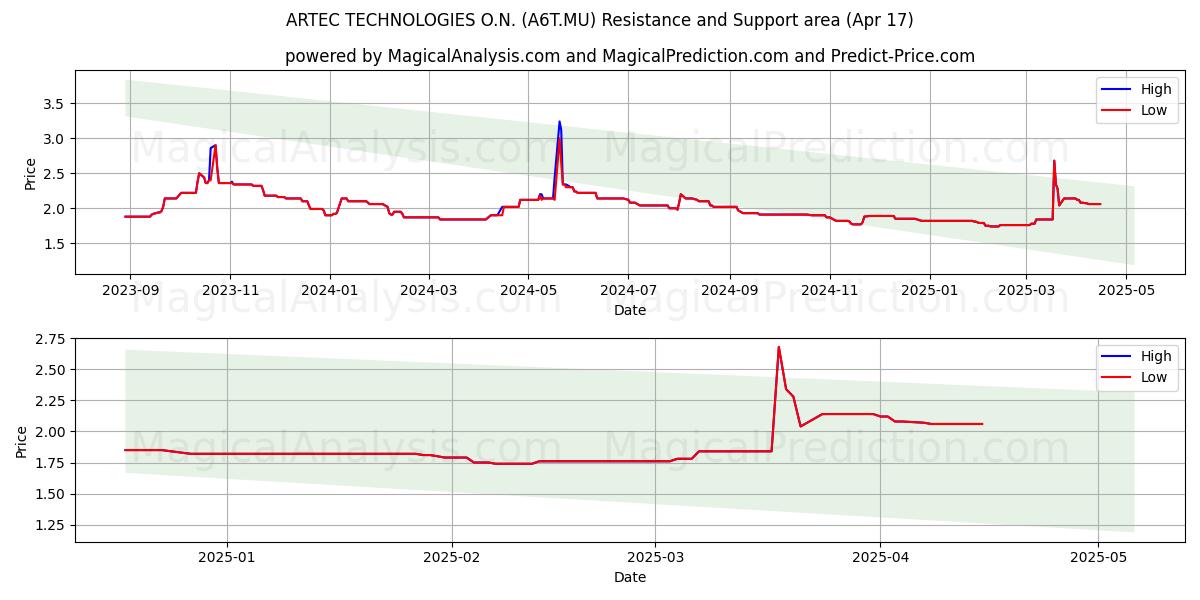
Task: Click the 2024-01 date tick label
Action: click(x=330, y=289)
